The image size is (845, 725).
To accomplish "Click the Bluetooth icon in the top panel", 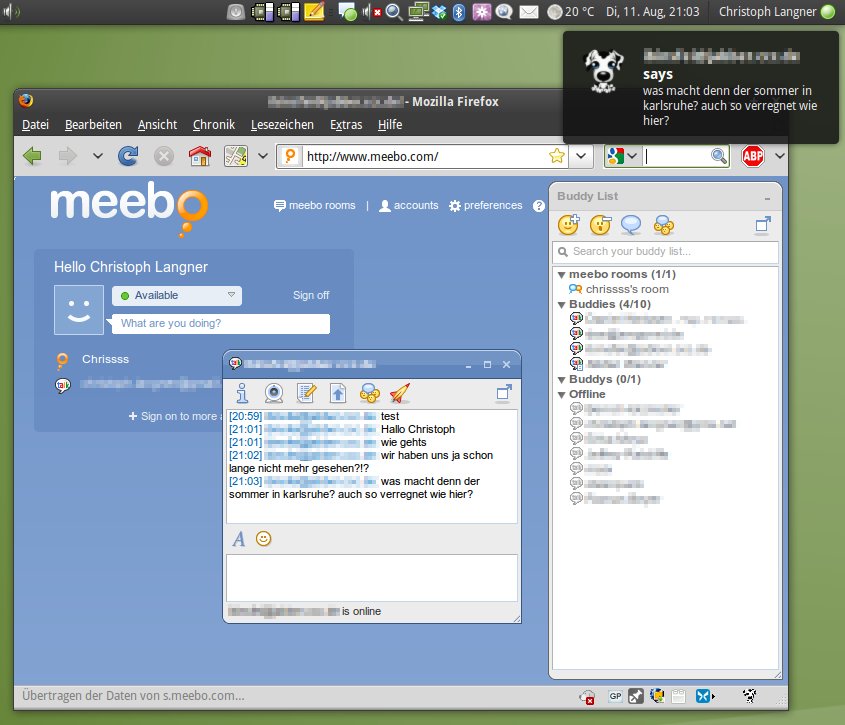I will pos(459,12).
